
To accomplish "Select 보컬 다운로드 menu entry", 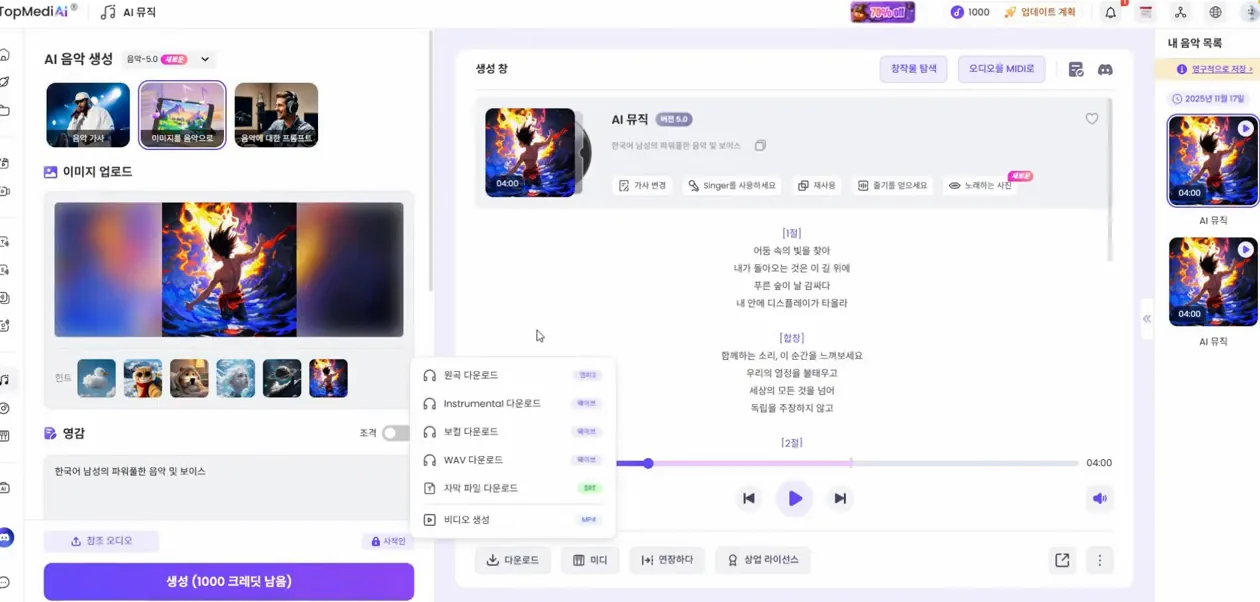I will click(512, 432).
